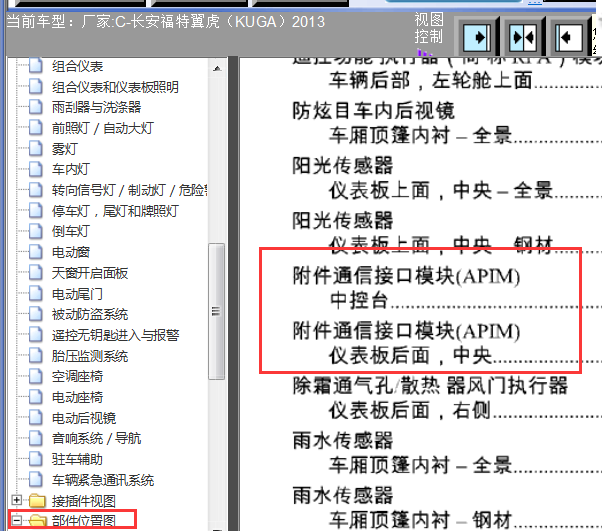Image resolution: width=602 pixels, height=531 pixels.
Task: Open the 电动座椅 document icon
Action: tap(36, 397)
